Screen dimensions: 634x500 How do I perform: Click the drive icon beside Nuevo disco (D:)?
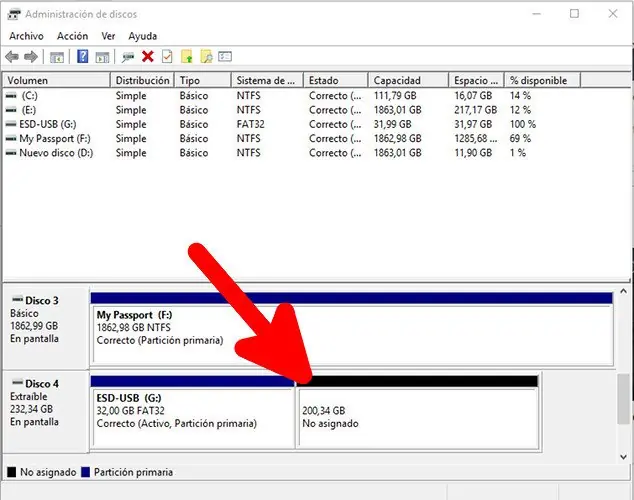11,153
